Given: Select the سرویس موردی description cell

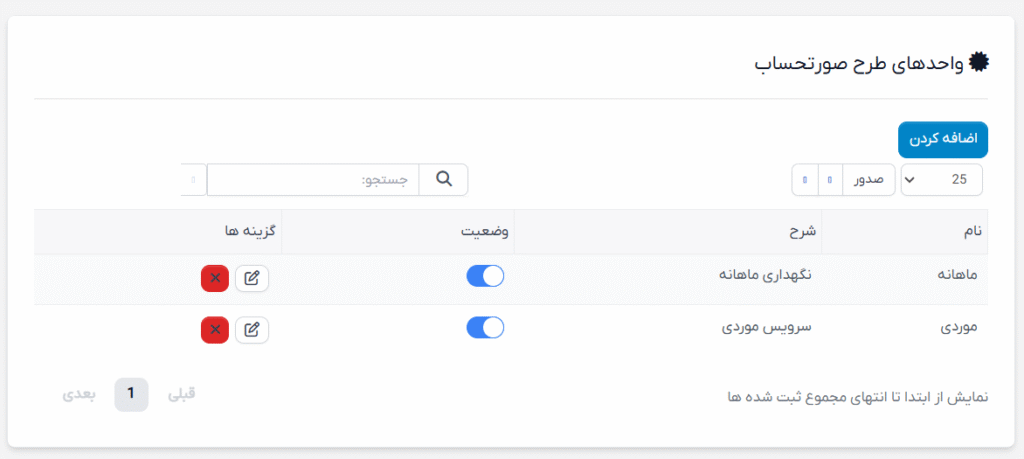Looking at the screenshot, I should pyautogui.click(x=764, y=328).
